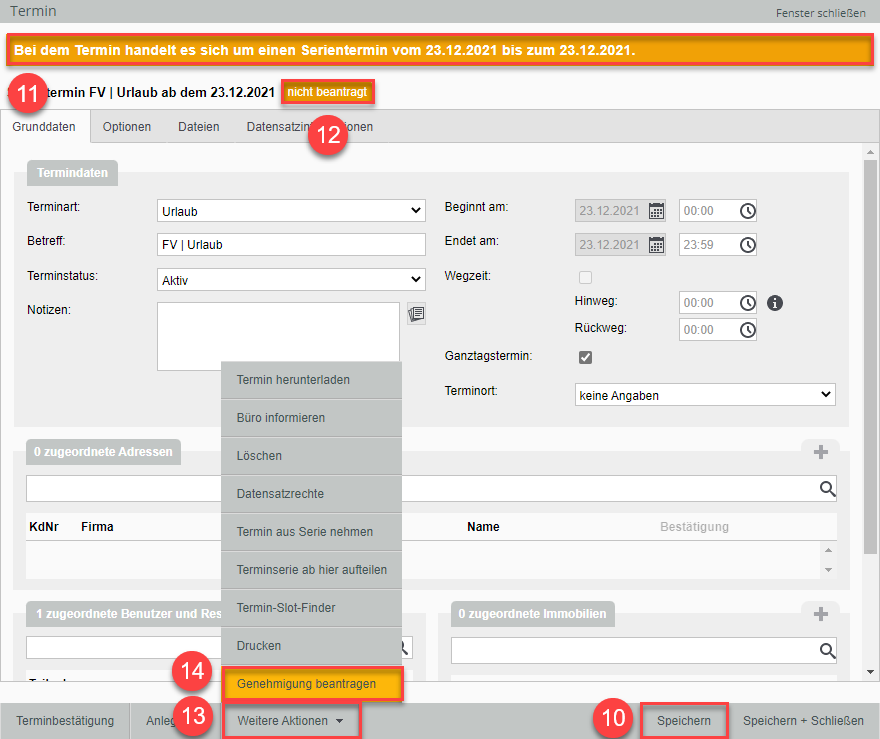Click Fenster schließen link
Image resolution: width=880 pixels, height=739 pixels.
820,13
